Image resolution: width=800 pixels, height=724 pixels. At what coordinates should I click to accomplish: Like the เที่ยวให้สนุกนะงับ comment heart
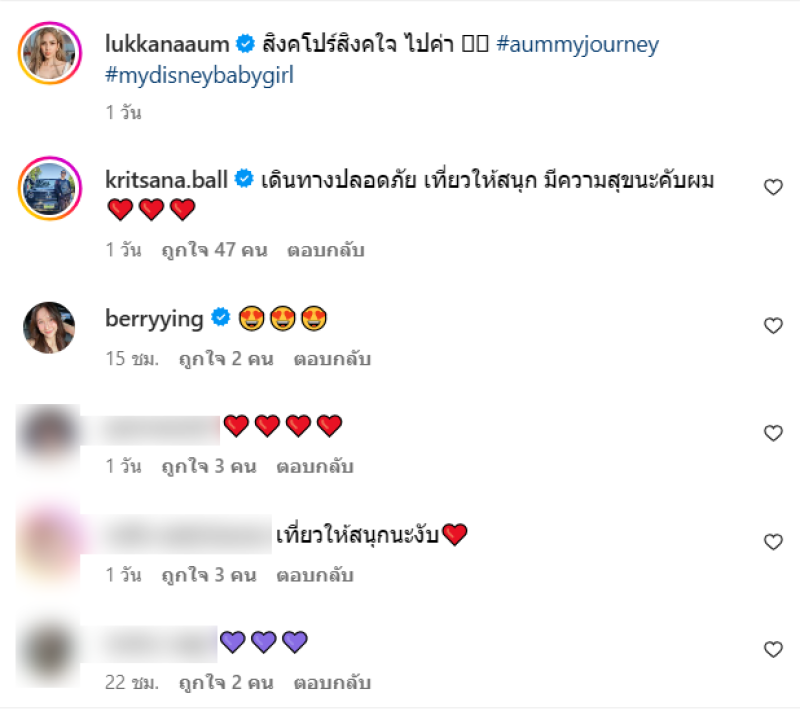pyautogui.click(x=773, y=542)
